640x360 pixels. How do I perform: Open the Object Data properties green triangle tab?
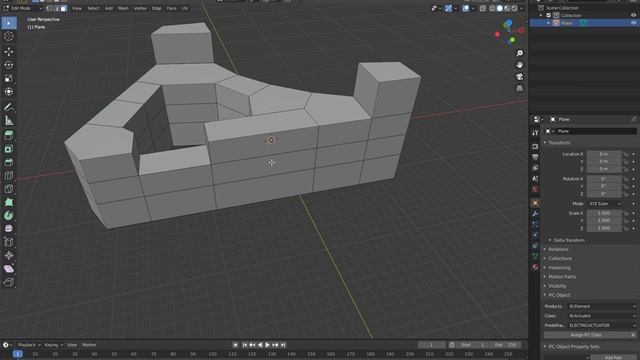tap(535, 256)
